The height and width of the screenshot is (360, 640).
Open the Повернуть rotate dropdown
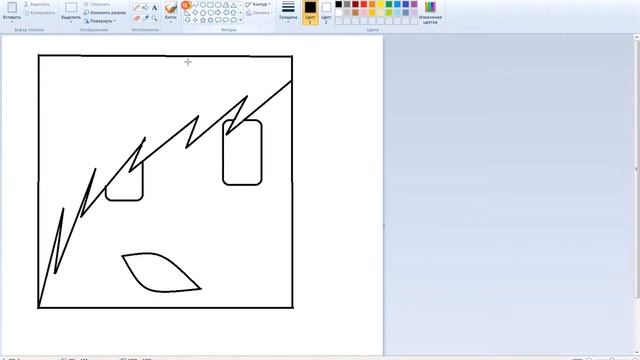point(100,21)
